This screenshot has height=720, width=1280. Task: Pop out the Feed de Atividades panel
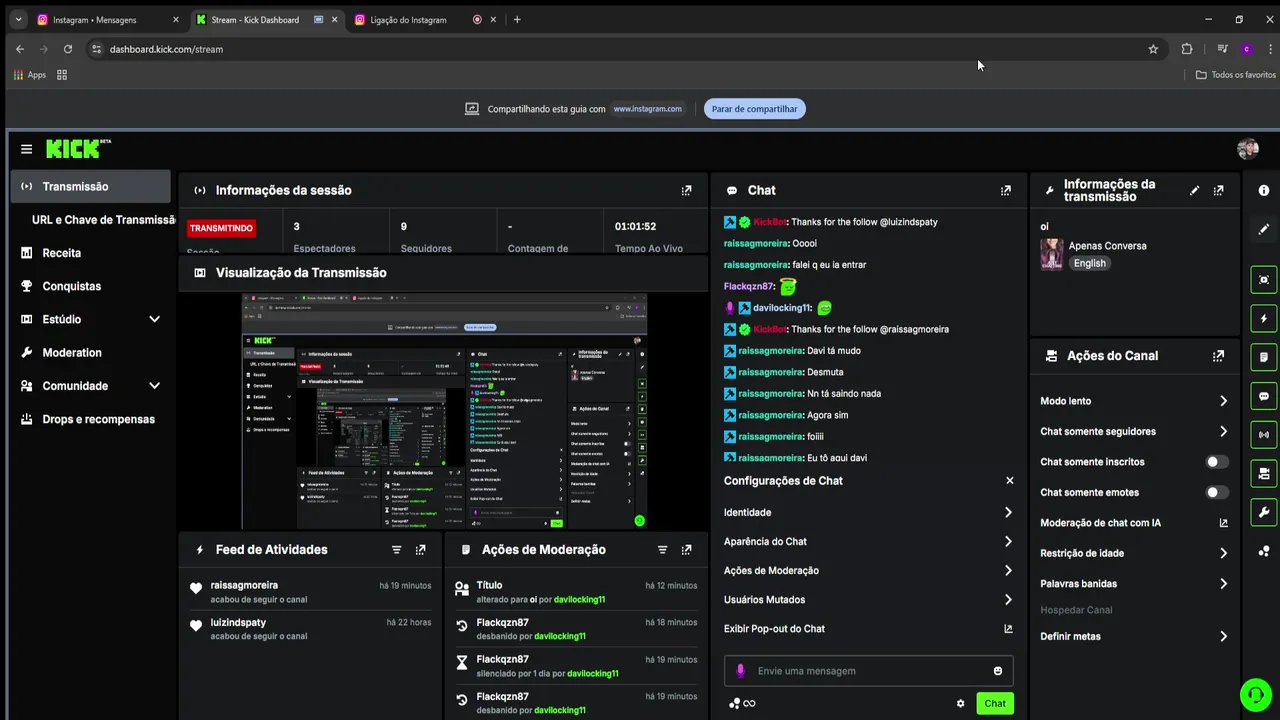pyautogui.click(x=420, y=549)
